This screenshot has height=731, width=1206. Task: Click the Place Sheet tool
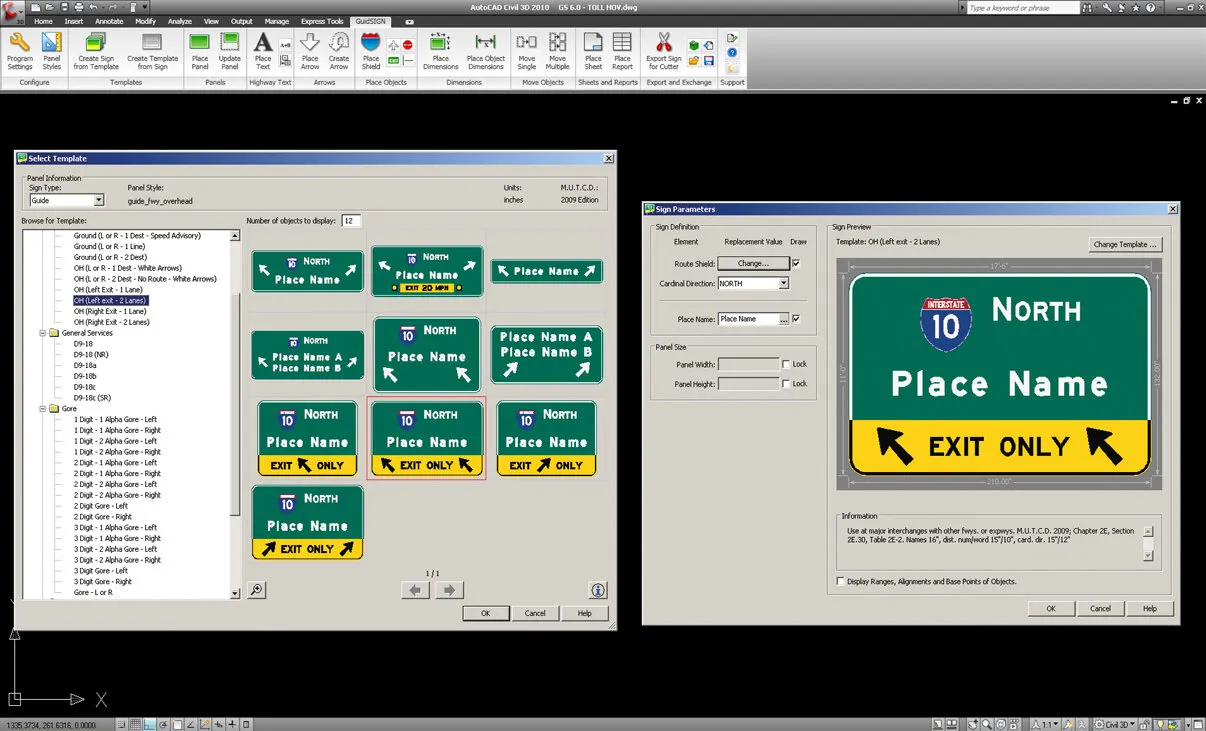pyautogui.click(x=593, y=51)
